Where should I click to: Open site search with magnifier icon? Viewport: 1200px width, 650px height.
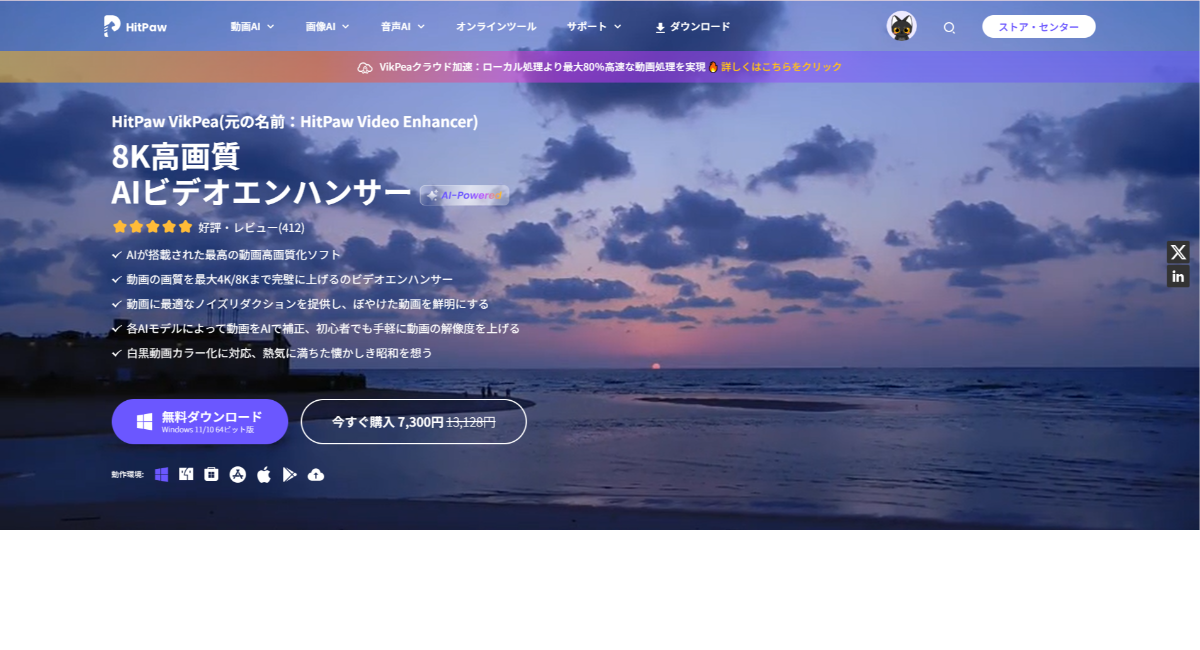pos(949,28)
